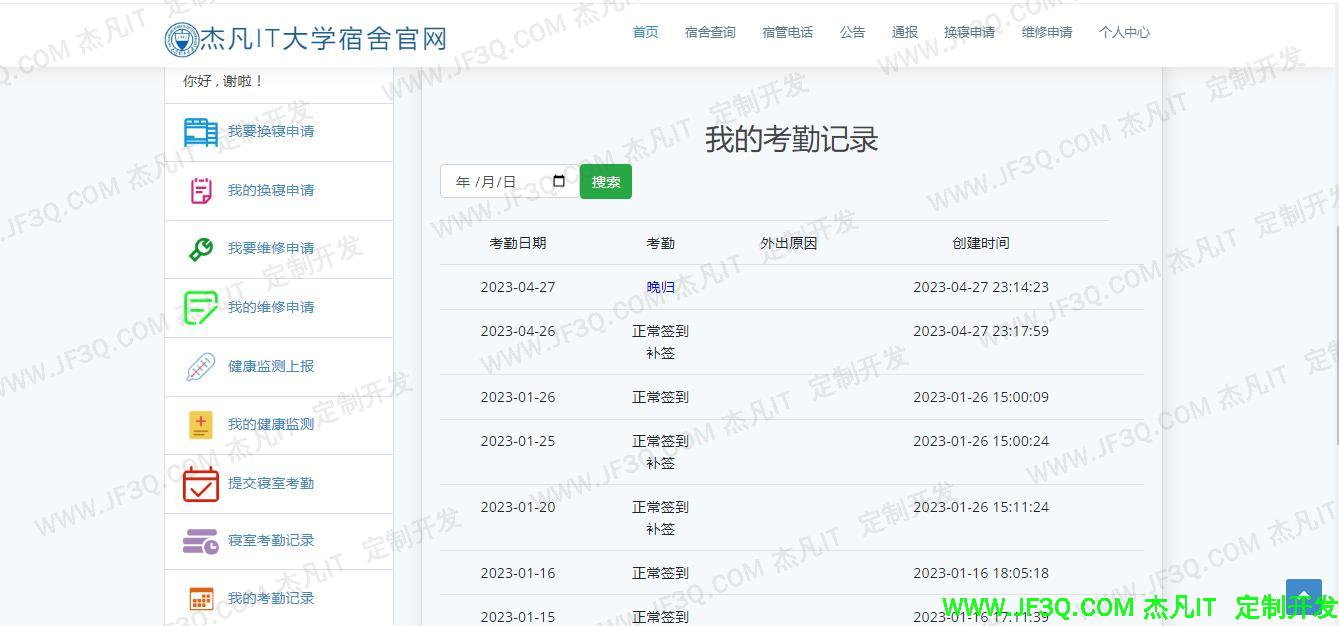1339x626 pixels.
Task: Click the red clipboard icon beside 我的换寝申请
Action: 200,190
